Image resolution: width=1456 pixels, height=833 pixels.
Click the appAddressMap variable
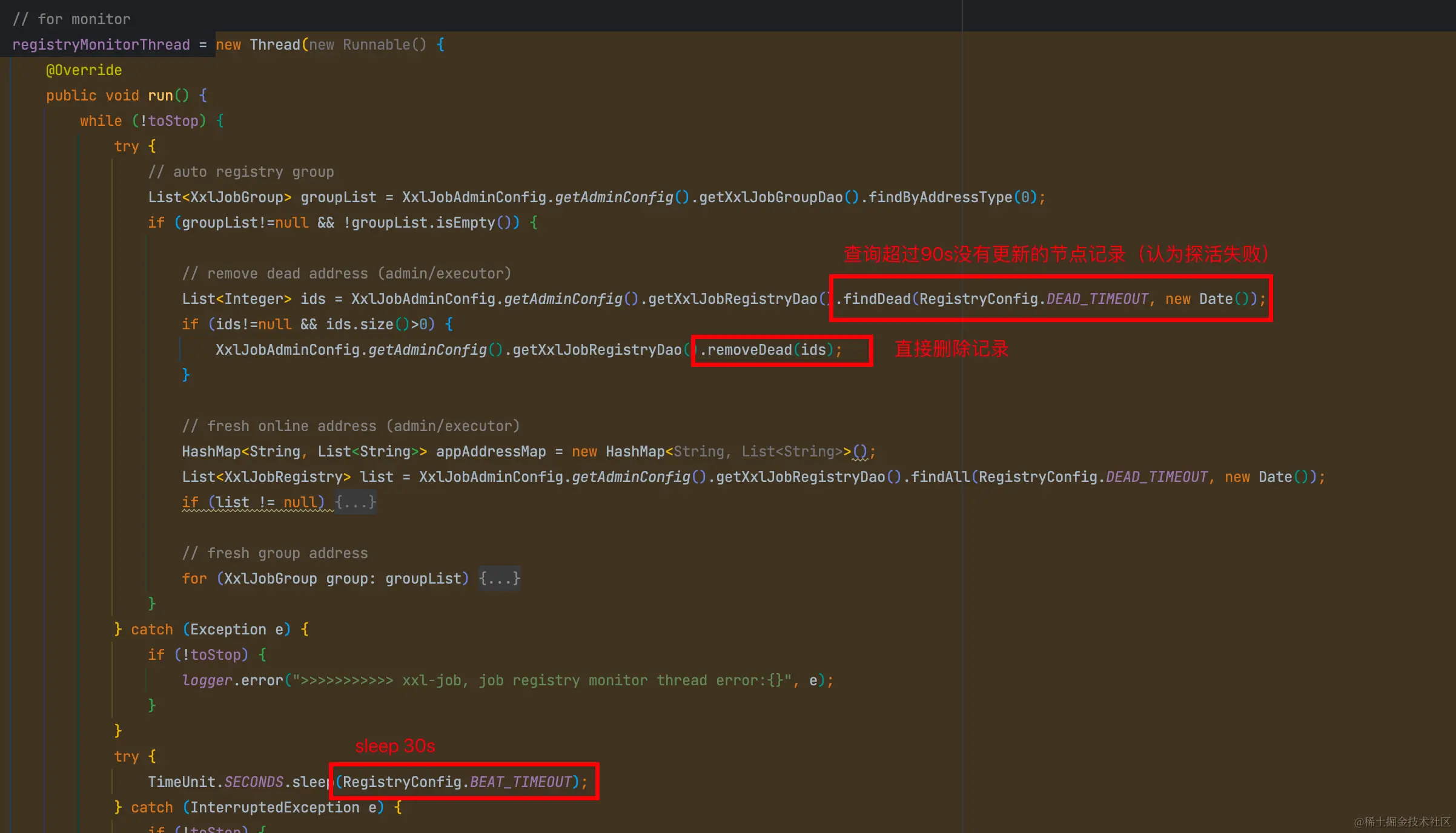coord(491,452)
